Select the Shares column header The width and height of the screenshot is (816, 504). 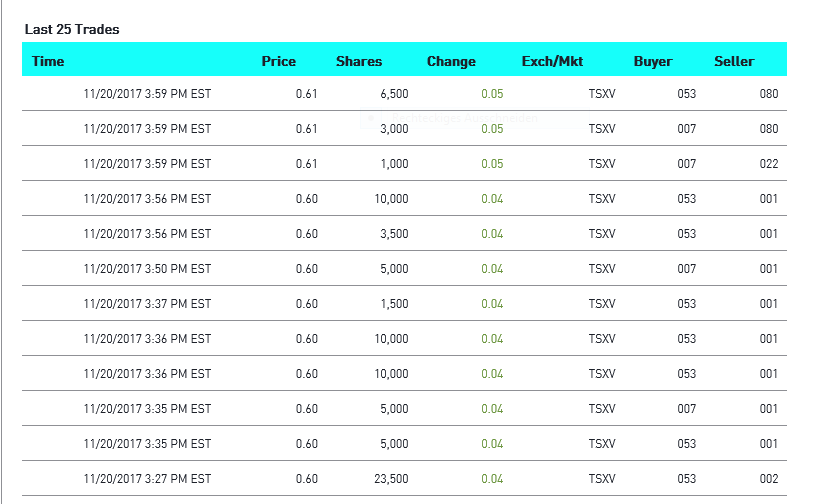pyautogui.click(x=359, y=61)
